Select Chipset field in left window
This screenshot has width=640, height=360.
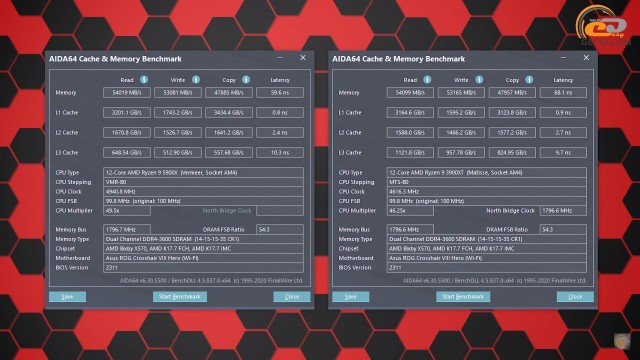(203, 249)
